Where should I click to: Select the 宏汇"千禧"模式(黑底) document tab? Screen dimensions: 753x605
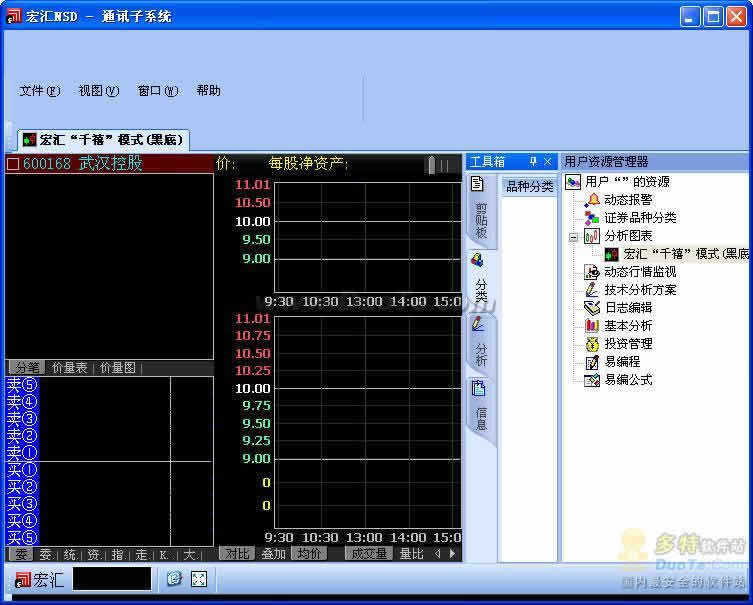pyautogui.click(x=104, y=140)
